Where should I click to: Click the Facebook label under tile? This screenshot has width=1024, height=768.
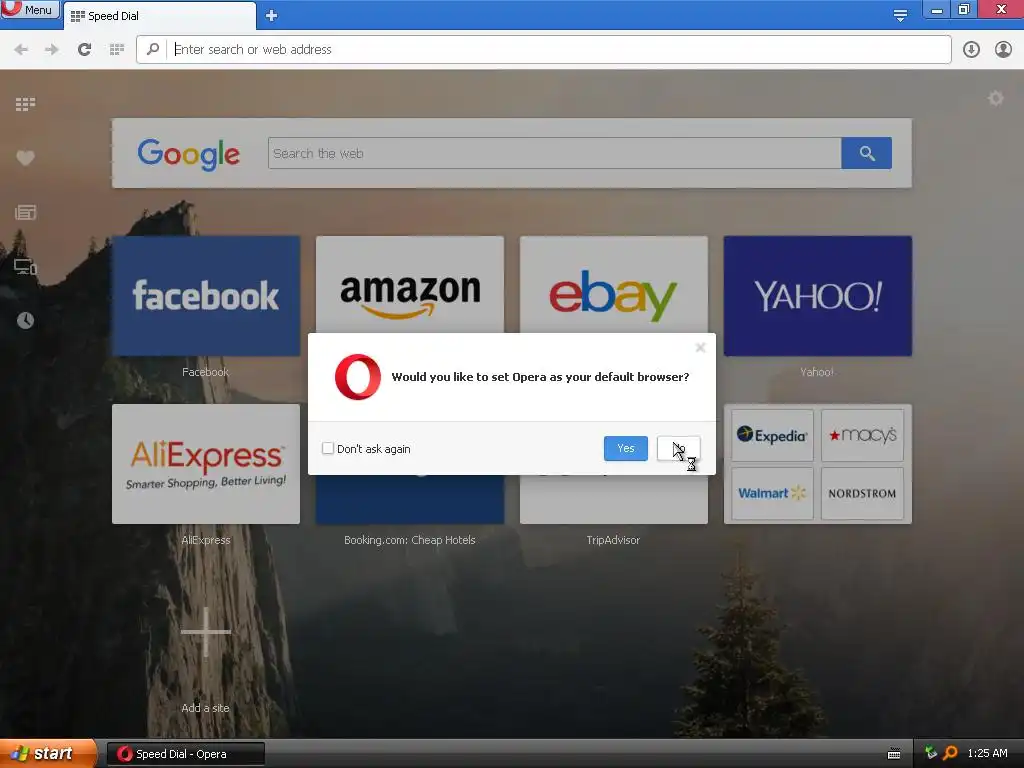coord(205,372)
